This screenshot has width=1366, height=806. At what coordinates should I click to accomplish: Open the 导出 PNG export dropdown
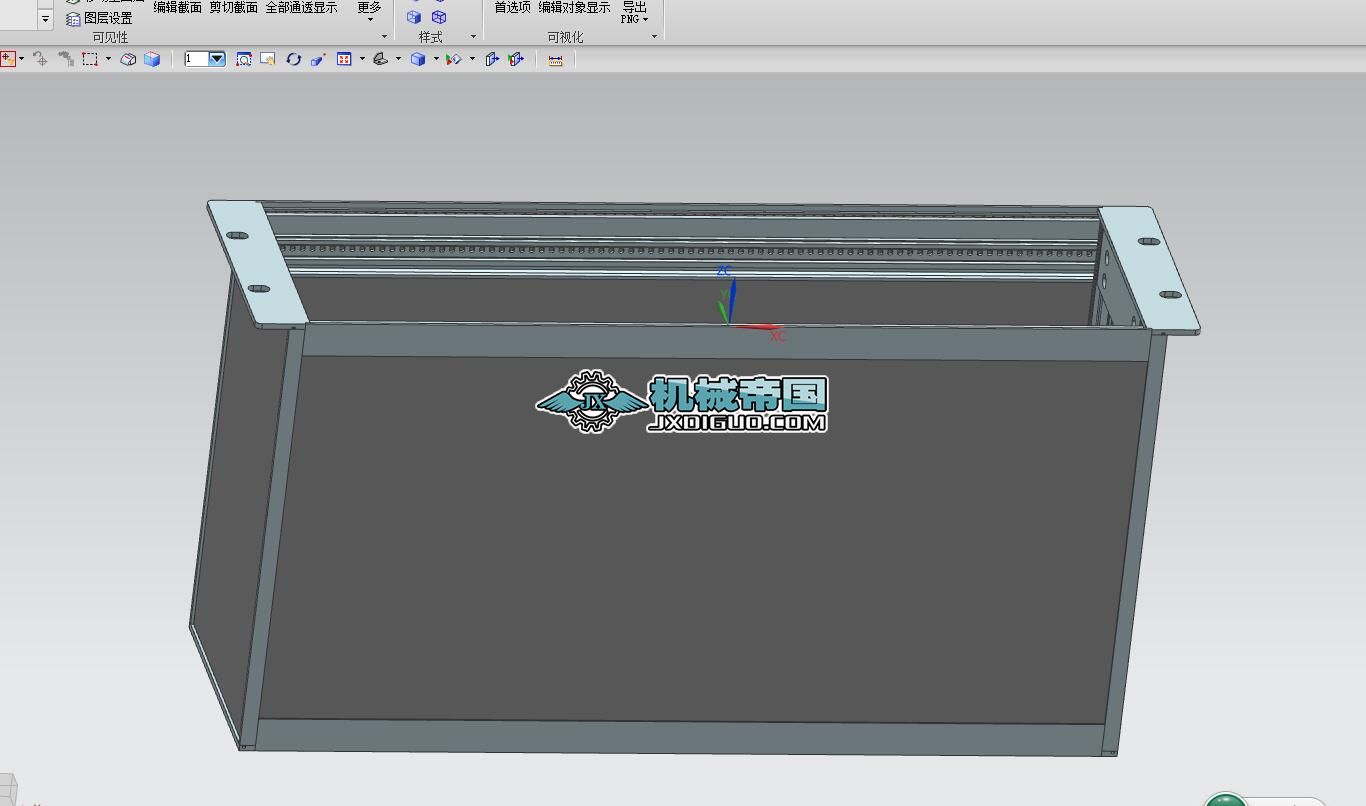[x=634, y=12]
